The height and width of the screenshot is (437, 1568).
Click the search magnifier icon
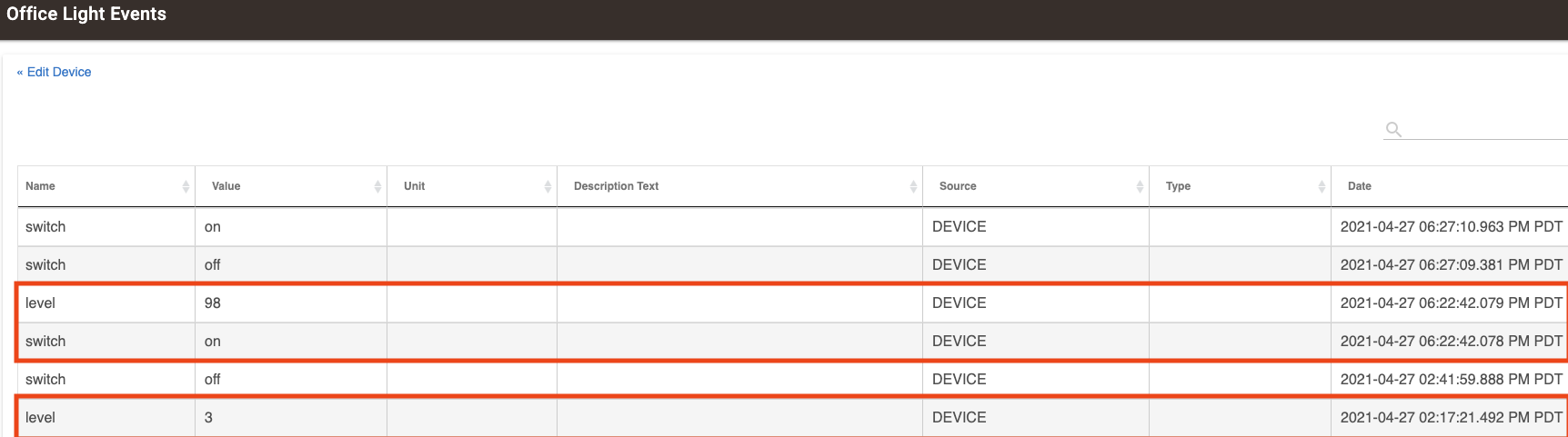pyautogui.click(x=1393, y=129)
